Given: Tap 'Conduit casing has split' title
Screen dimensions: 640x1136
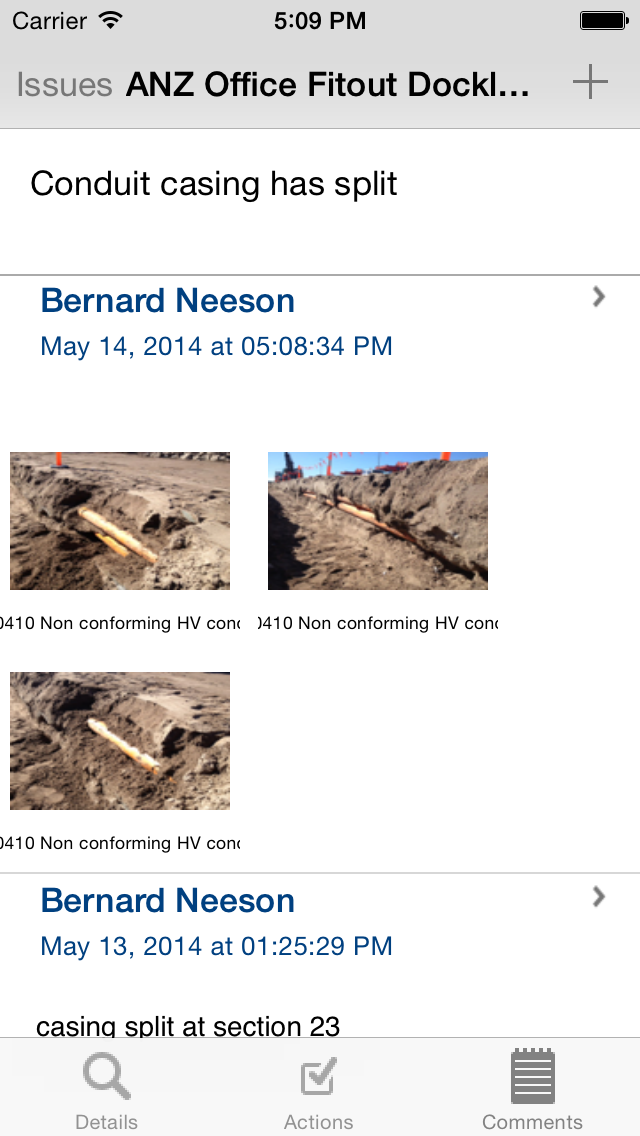Looking at the screenshot, I should click(214, 184).
